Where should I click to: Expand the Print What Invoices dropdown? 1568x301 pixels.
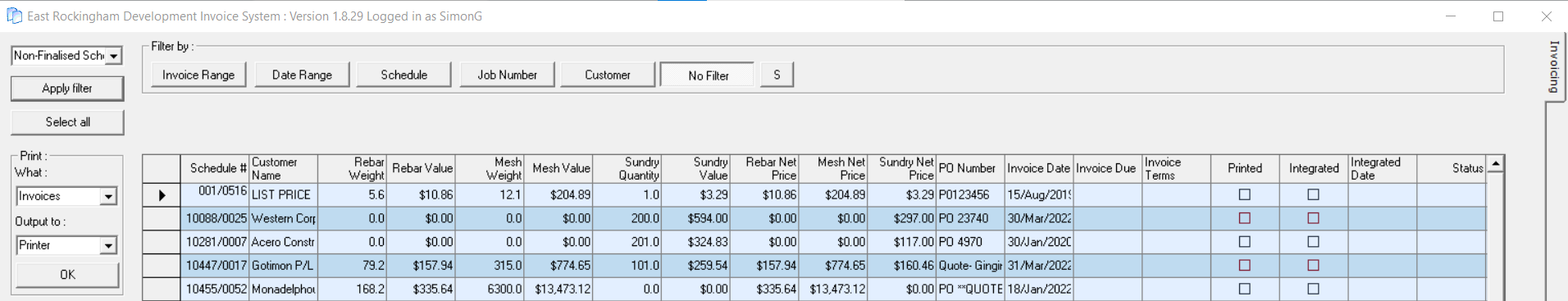pyautogui.click(x=108, y=197)
